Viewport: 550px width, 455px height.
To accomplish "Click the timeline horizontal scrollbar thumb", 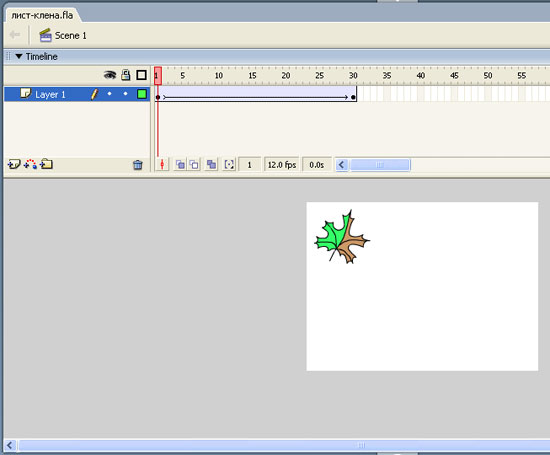I will 380,165.
